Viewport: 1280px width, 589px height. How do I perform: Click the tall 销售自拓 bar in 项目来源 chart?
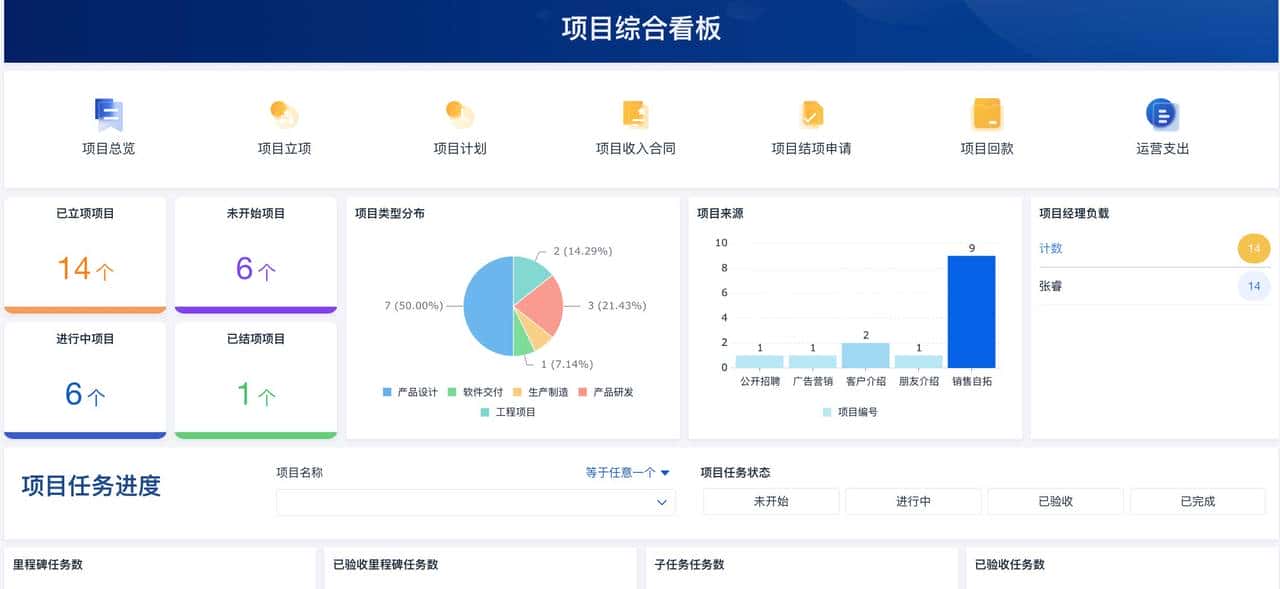[x=970, y=310]
